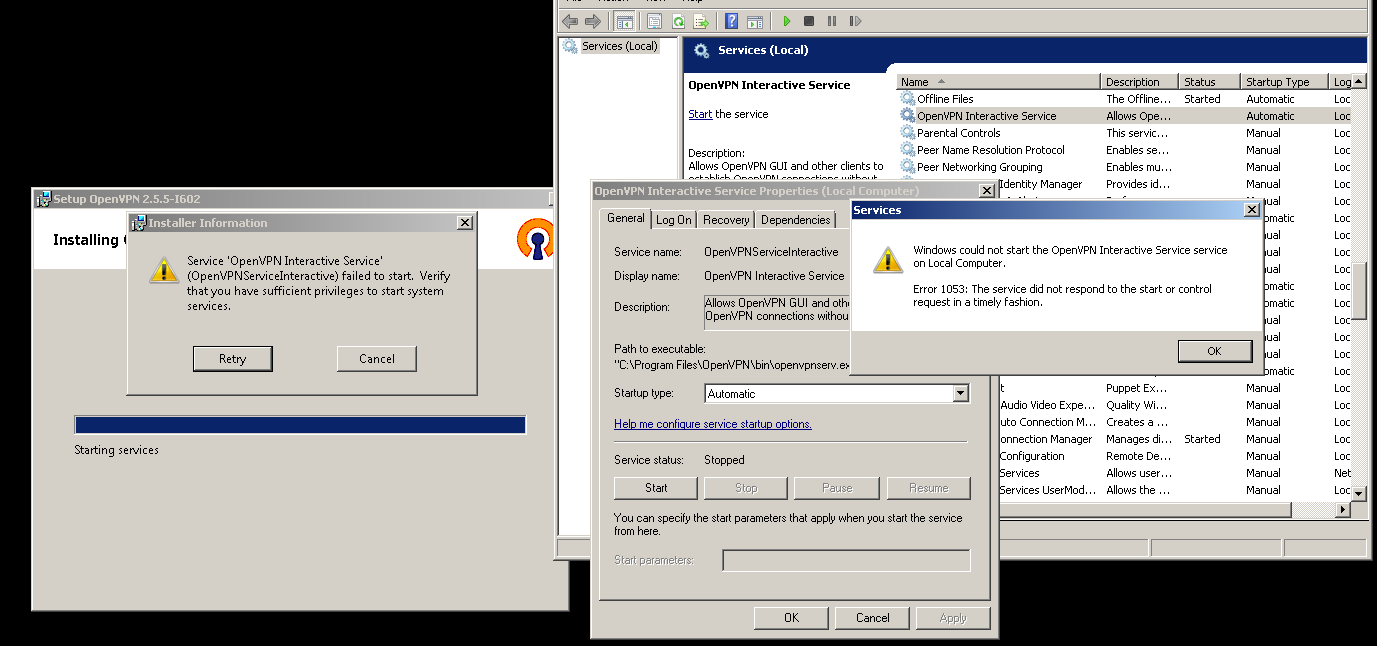Click the Stop button under Service status
Viewport: 1377px width, 646px height.
[746, 488]
